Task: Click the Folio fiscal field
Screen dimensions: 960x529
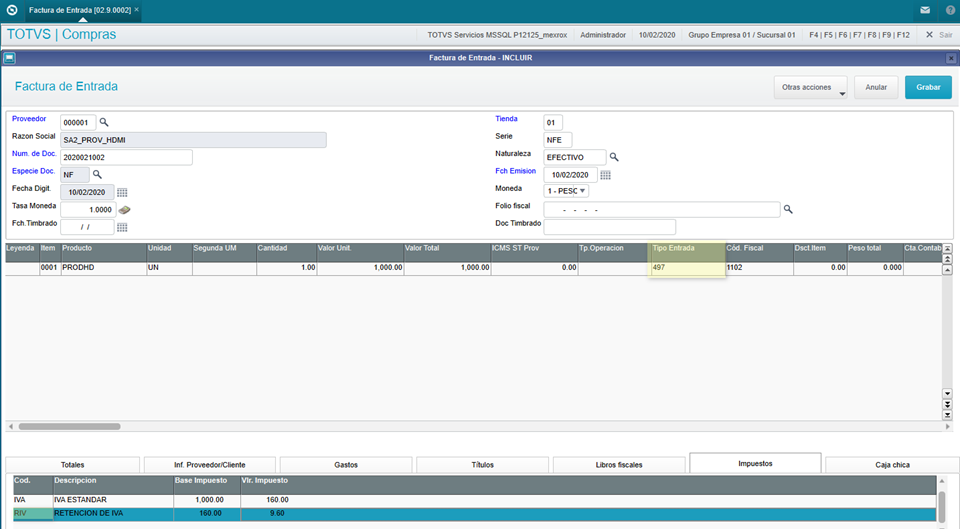Action: [662, 210]
